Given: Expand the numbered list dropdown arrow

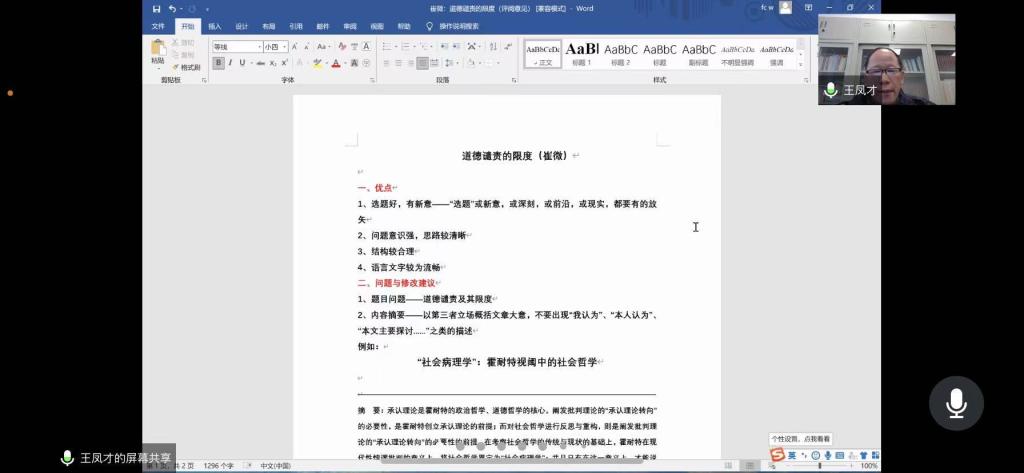Looking at the screenshot, I should pyautogui.click(x=415, y=46).
